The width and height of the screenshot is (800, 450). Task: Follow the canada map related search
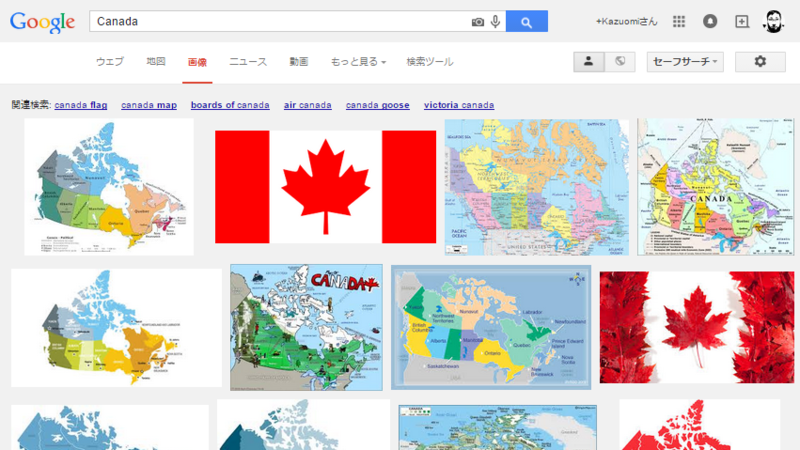(x=149, y=105)
